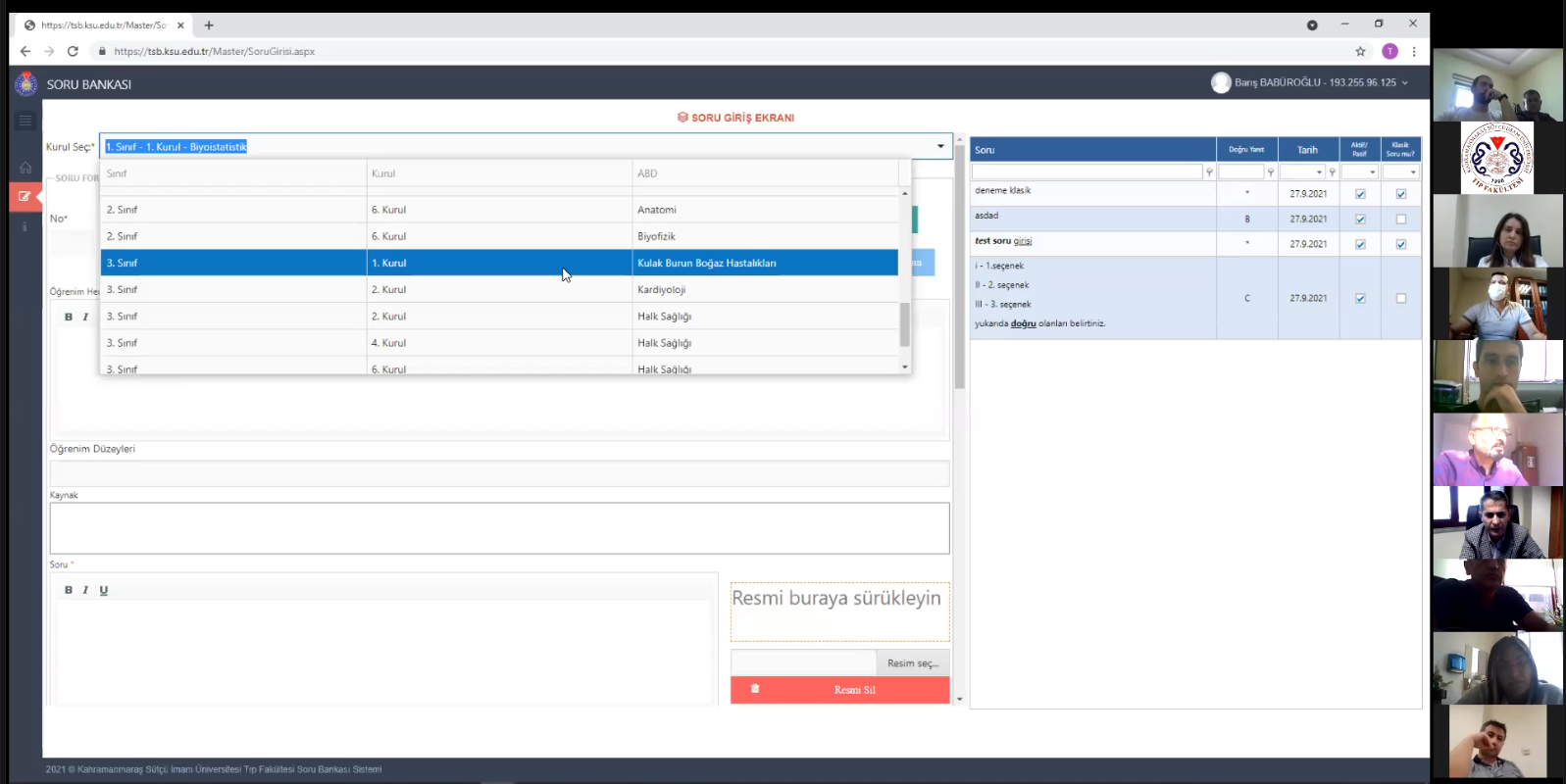
Task: Reload the page in the browser
Action: tap(73, 51)
